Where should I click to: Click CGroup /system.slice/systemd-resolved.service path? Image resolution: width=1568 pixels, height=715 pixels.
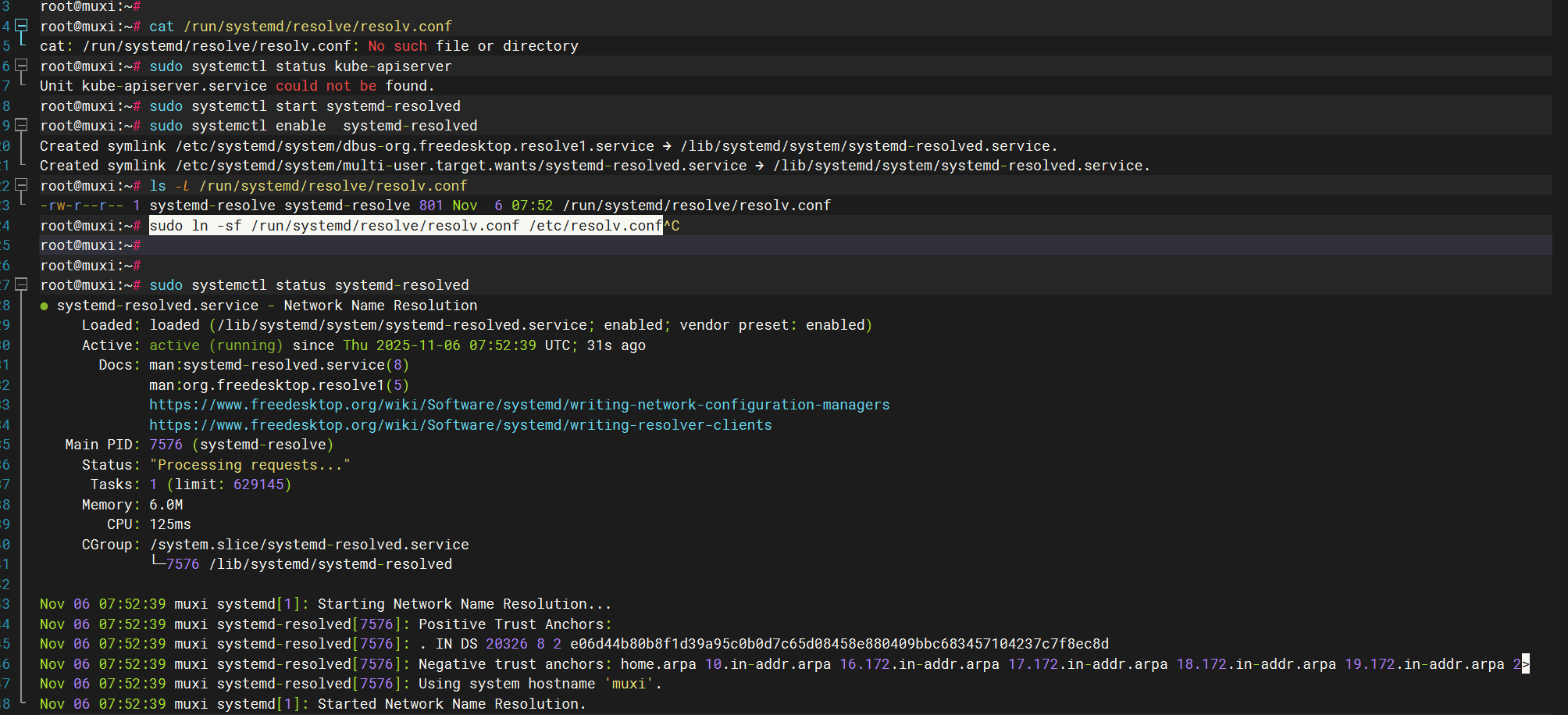(x=309, y=544)
